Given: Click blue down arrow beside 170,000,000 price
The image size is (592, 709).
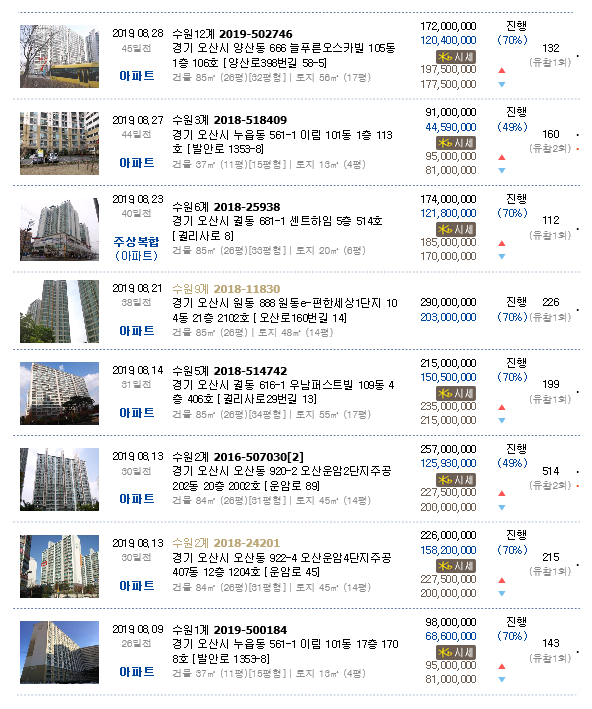Looking at the screenshot, I should click(502, 256).
